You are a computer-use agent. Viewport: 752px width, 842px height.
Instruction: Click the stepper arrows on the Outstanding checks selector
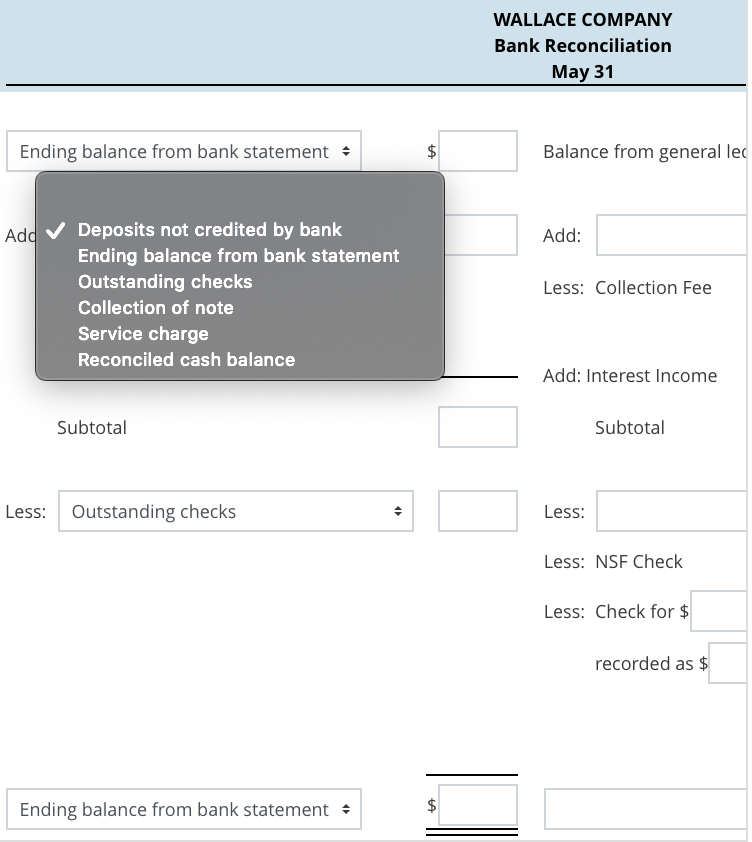pyautogui.click(x=400, y=511)
